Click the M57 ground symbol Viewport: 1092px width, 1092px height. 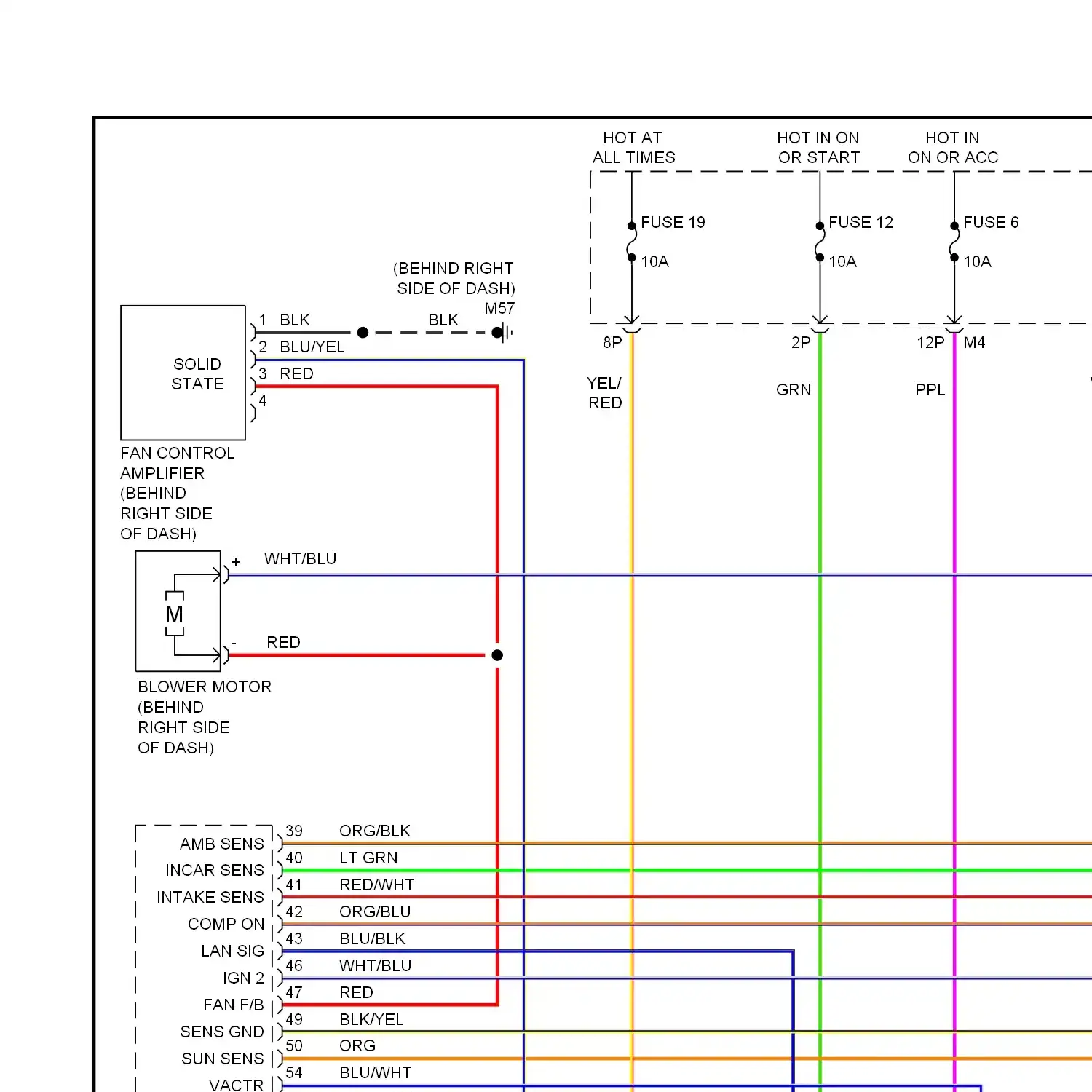pyautogui.click(x=503, y=333)
